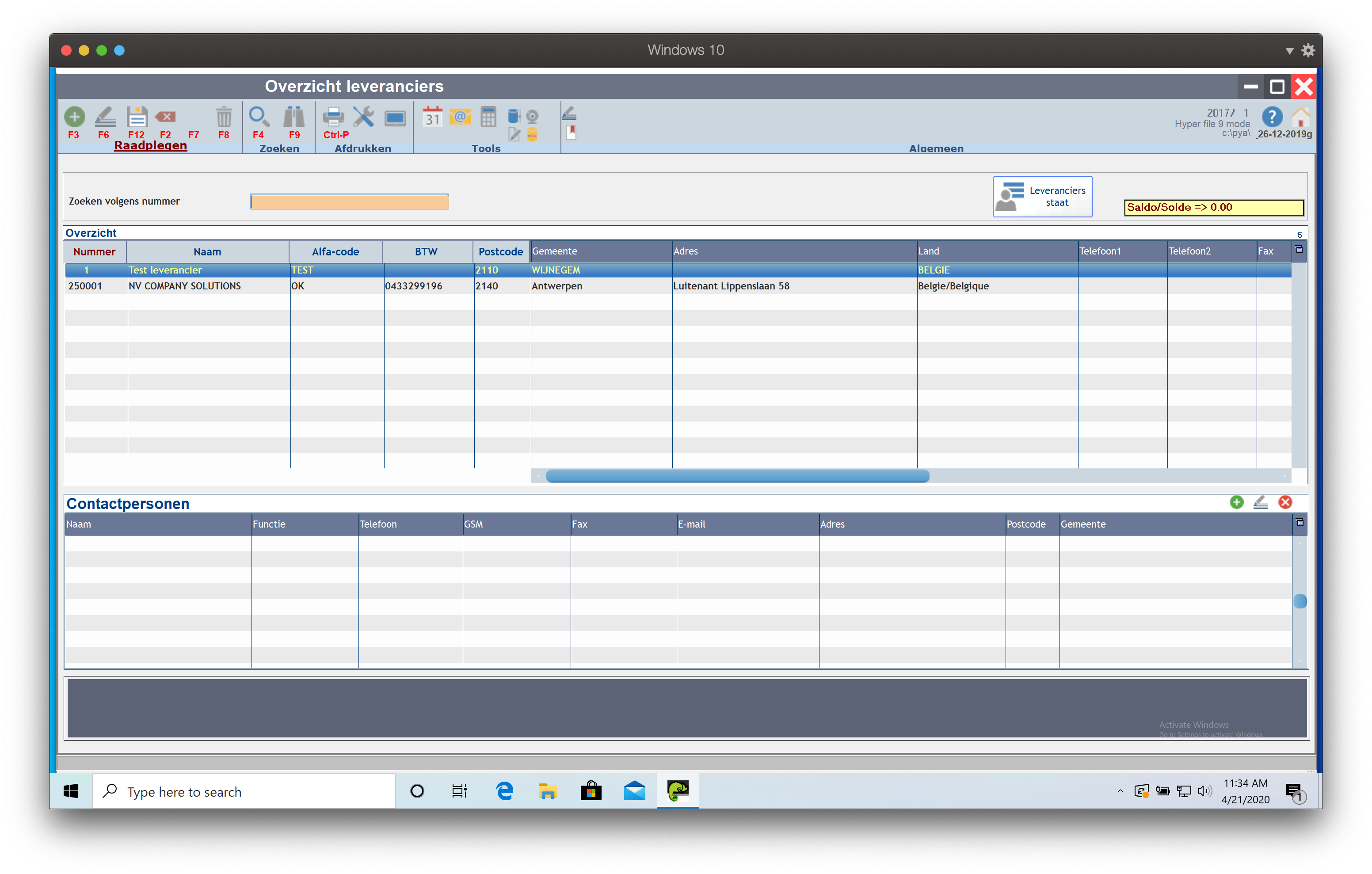Open the calculator tool icon
1372x874 pixels.
click(488, 117)
